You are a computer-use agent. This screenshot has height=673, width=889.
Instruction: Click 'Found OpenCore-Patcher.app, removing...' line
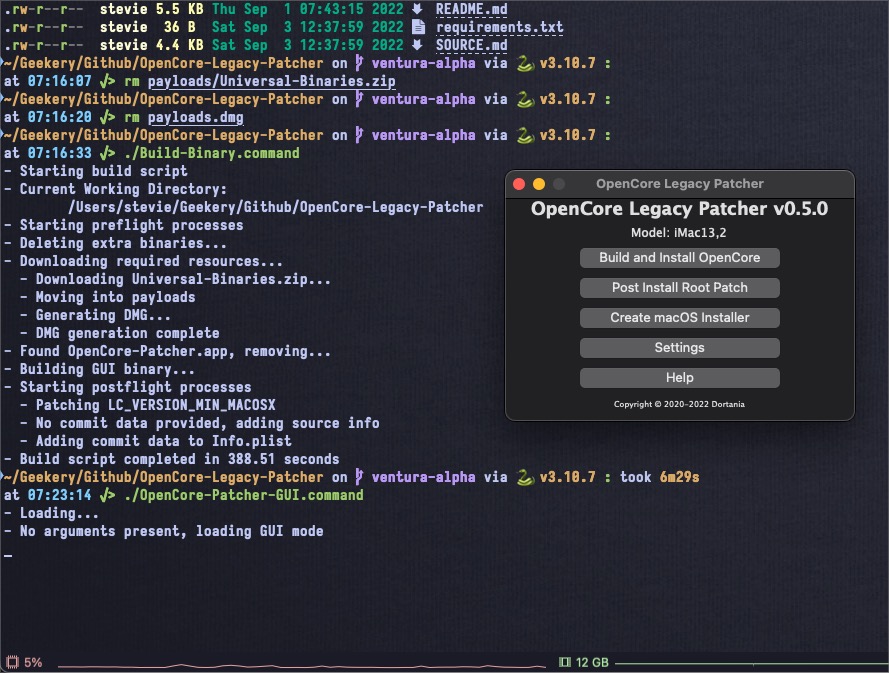(175, 351)
